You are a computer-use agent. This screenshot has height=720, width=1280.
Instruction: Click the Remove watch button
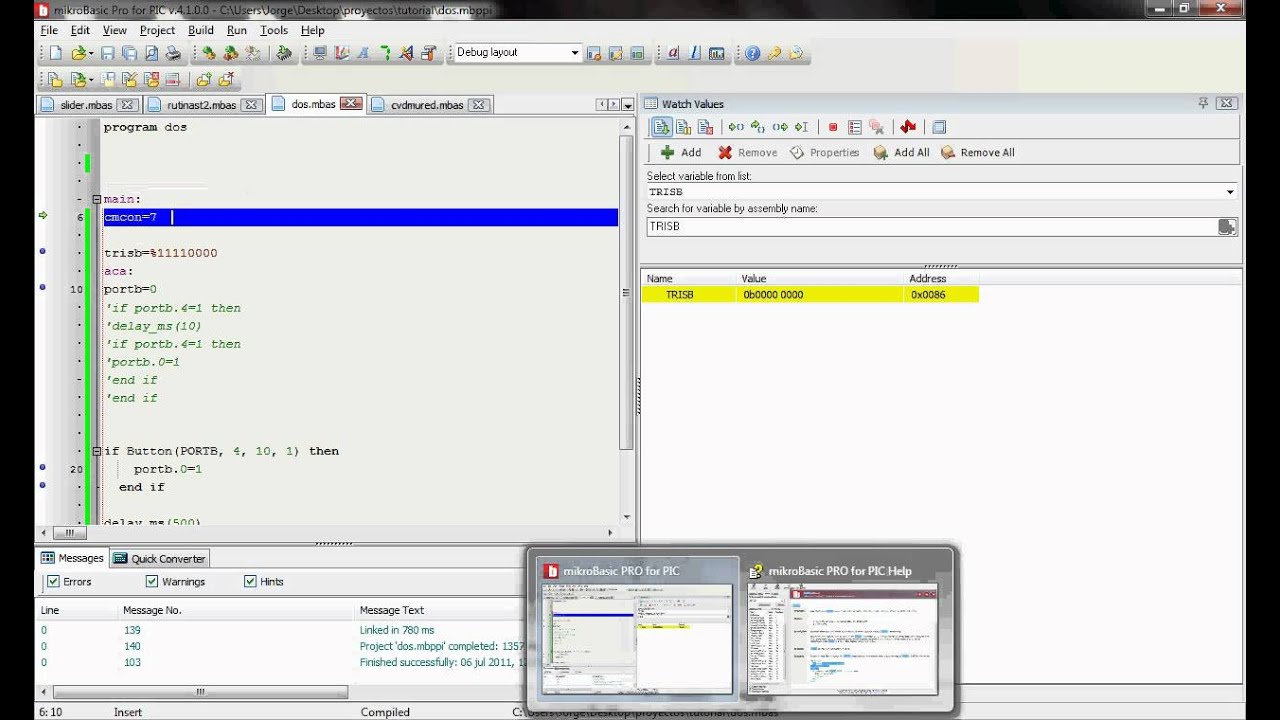(x=747, y=152)
